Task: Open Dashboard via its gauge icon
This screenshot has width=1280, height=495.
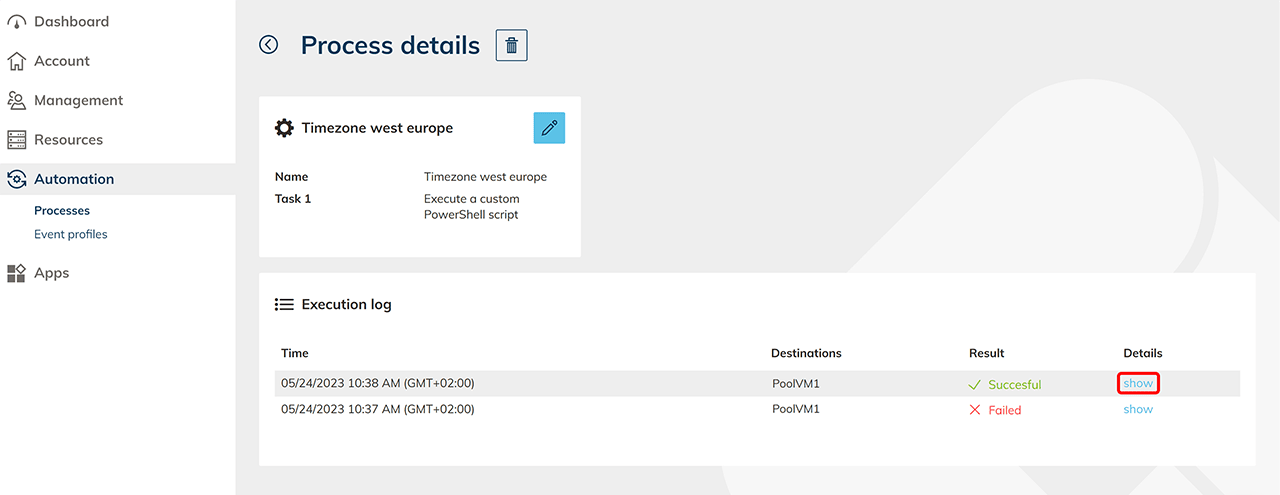Action: (x=16, y=22)
